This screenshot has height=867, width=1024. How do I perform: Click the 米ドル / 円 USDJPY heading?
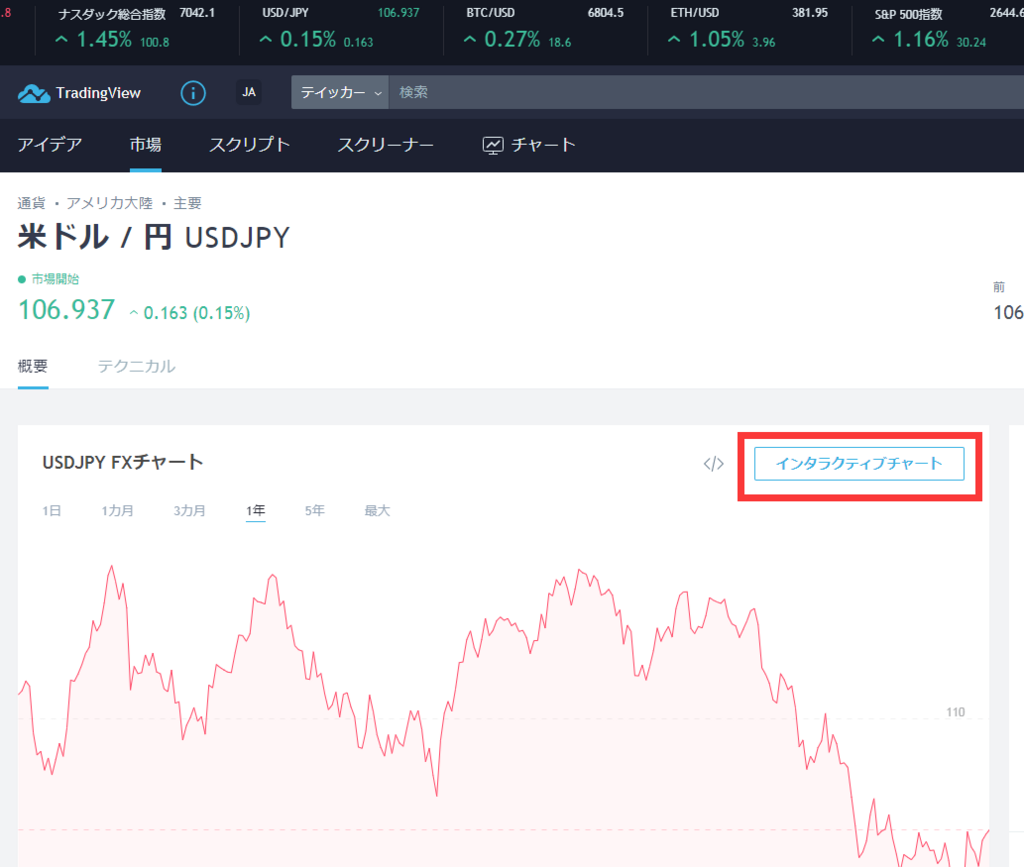click(153, 236)
